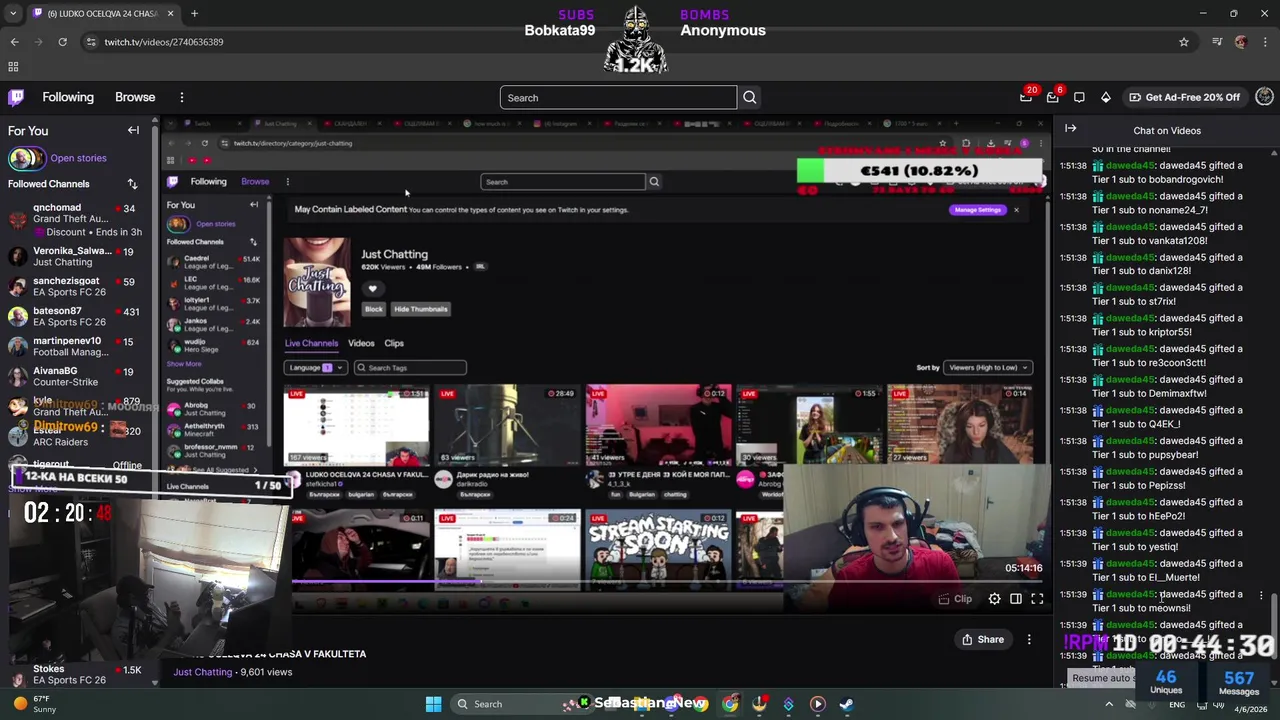This screenshot has width=1280, height=720.
Task: Open Prime loot crown with 20 badge
Action: click(1026, 97)
